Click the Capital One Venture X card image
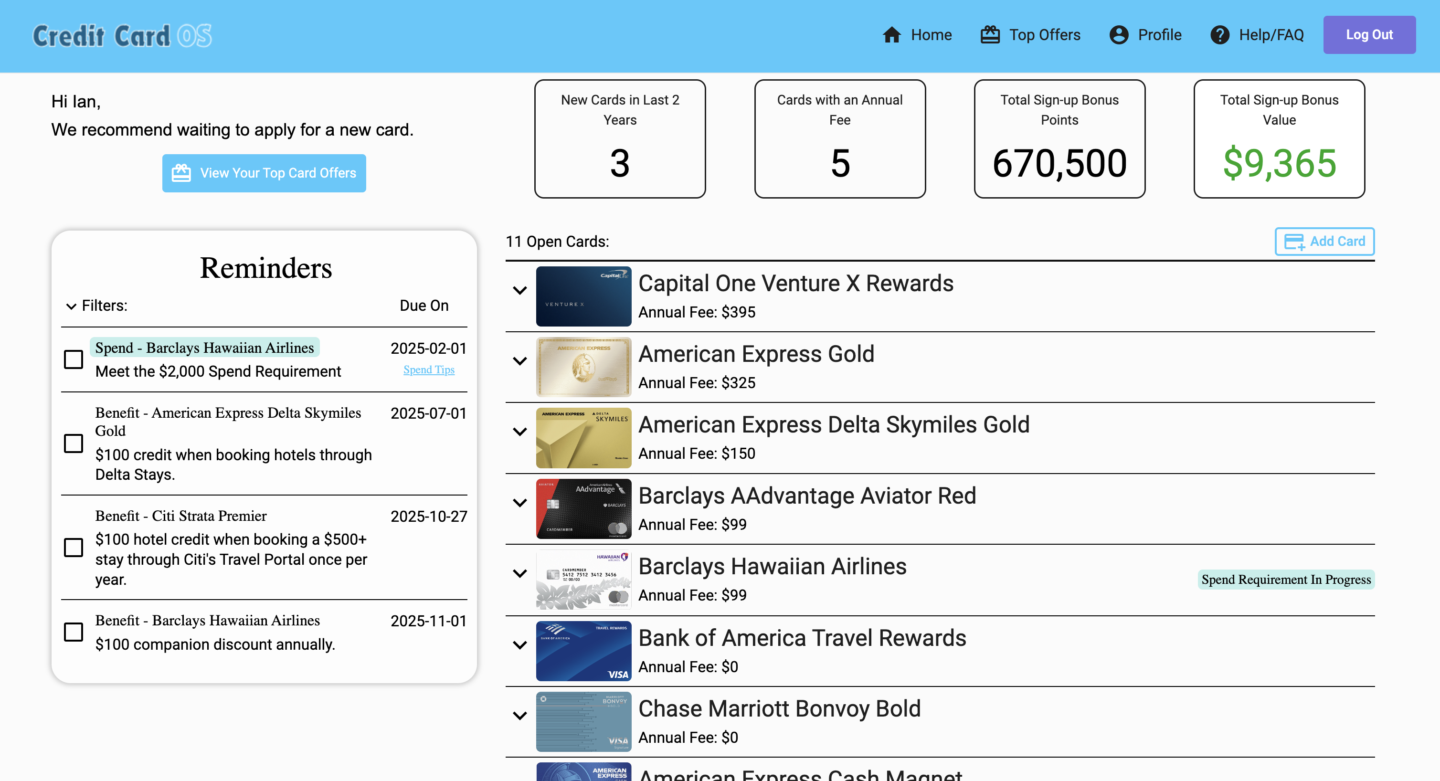1440x781 pixels. (x=584, y=296)
